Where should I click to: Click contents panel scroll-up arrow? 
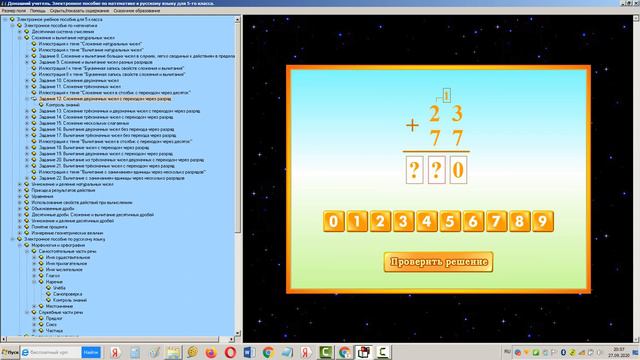238,20
